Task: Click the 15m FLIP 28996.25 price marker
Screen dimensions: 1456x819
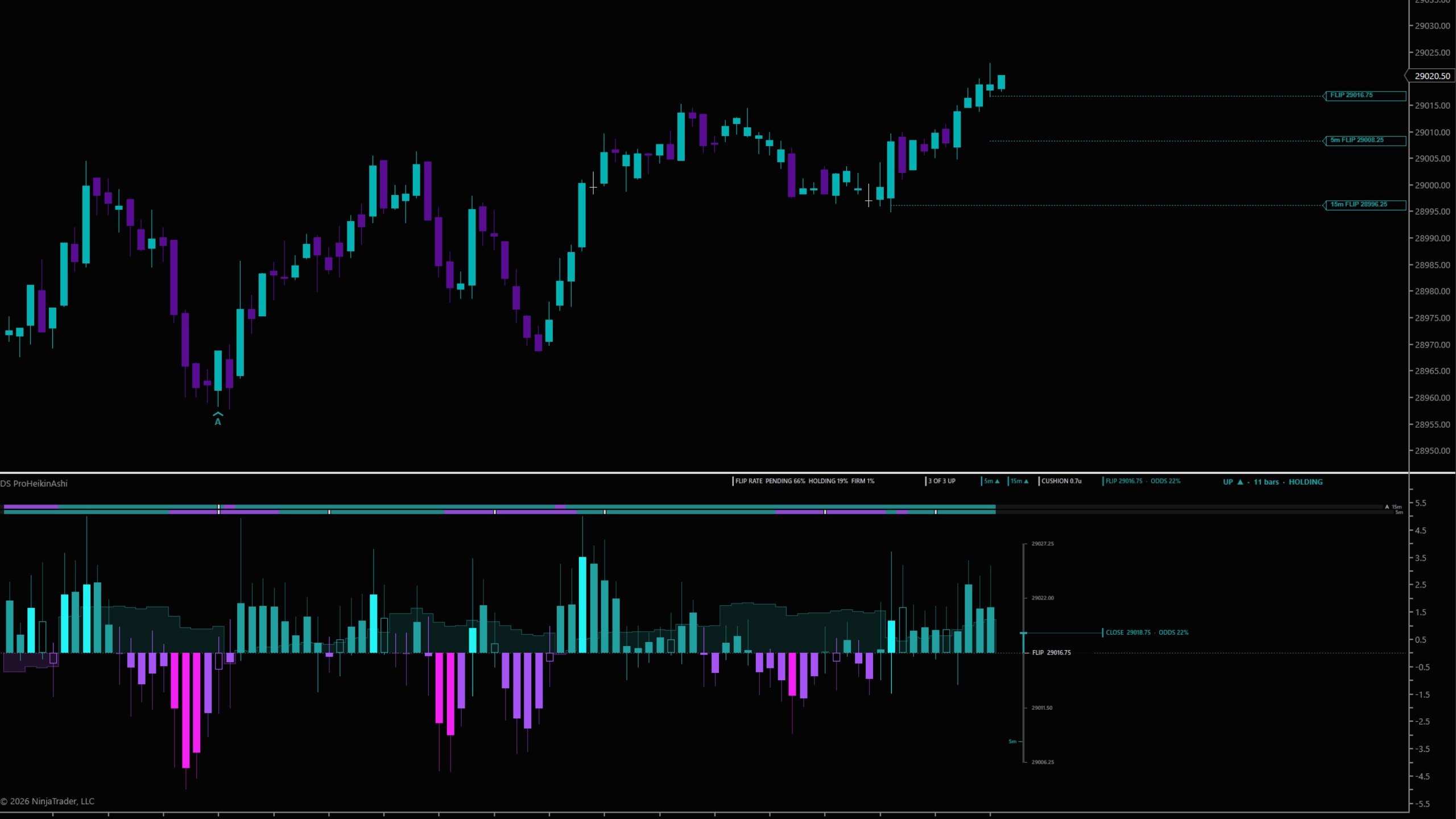Action: pyautogui.click(x=1366, y=205)
